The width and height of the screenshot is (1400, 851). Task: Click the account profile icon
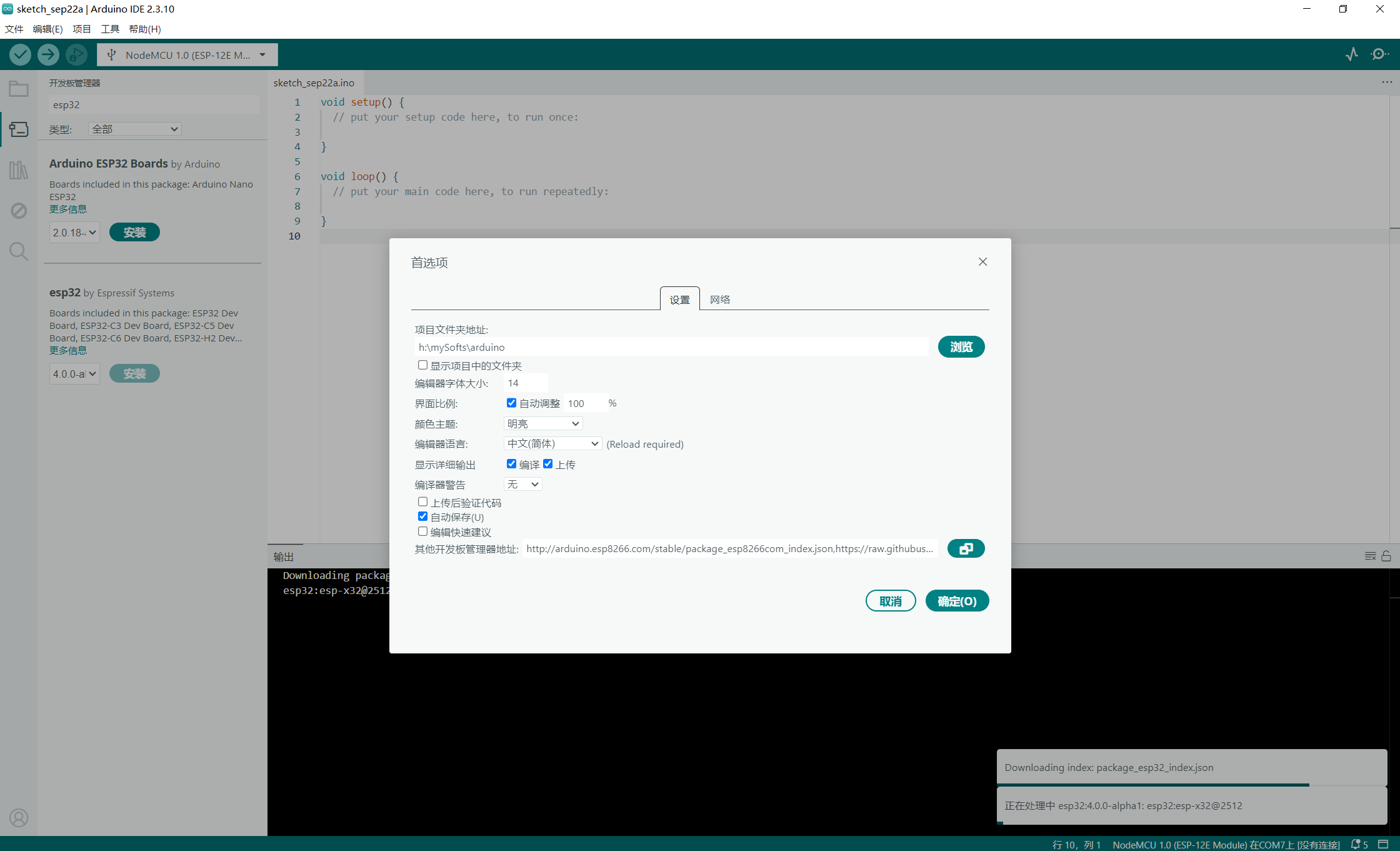click(19, 818)
